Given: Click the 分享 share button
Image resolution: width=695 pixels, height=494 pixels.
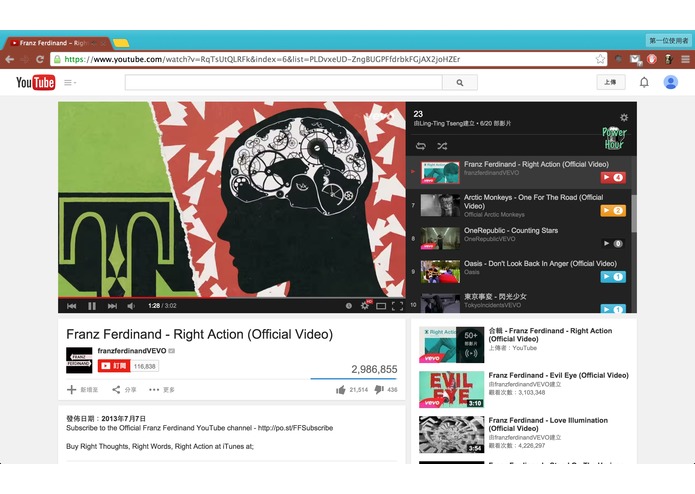Looking at the screenshot, I should 124,389.
